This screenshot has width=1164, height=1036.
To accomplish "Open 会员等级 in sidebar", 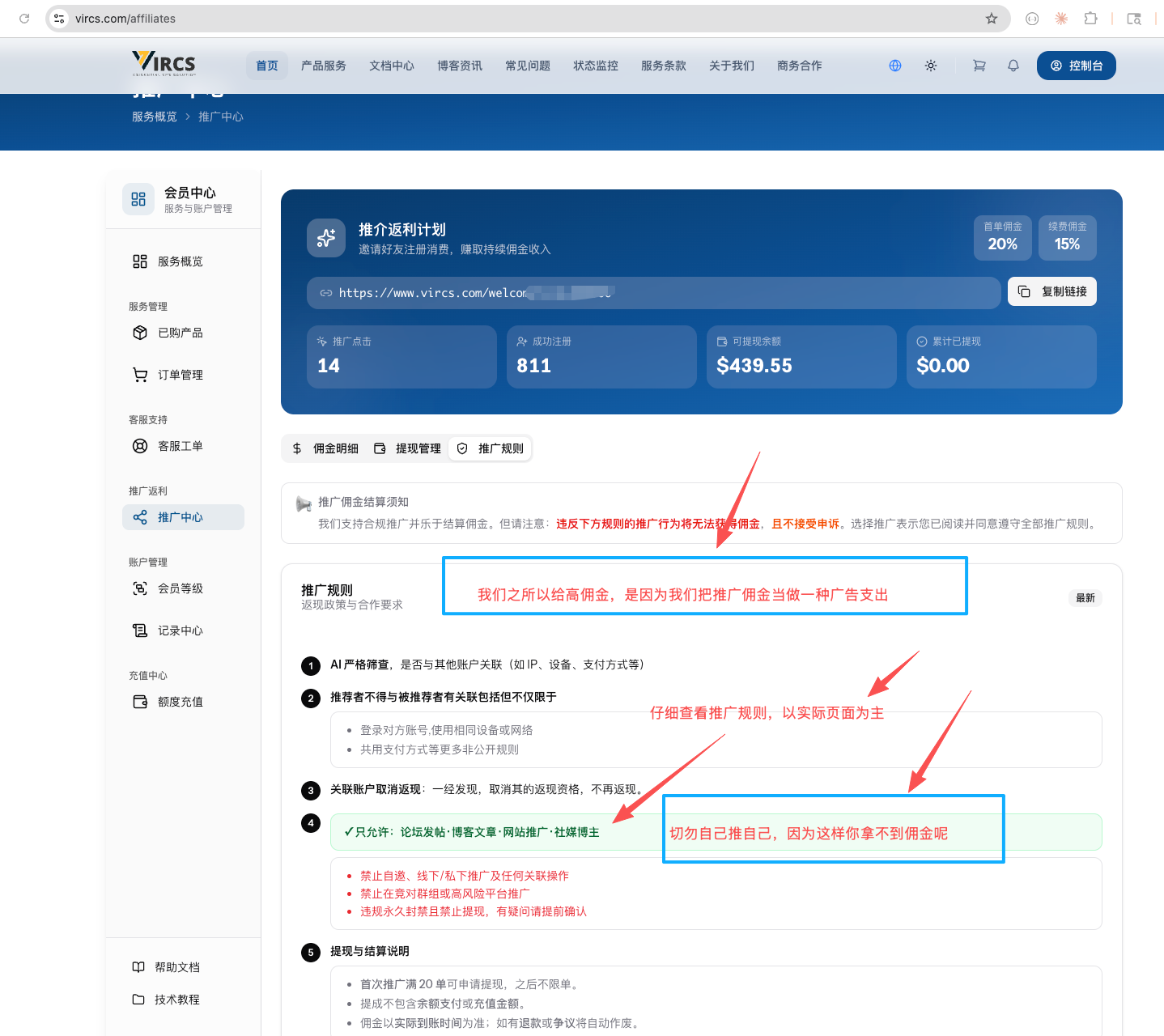I will click(183, 588).
